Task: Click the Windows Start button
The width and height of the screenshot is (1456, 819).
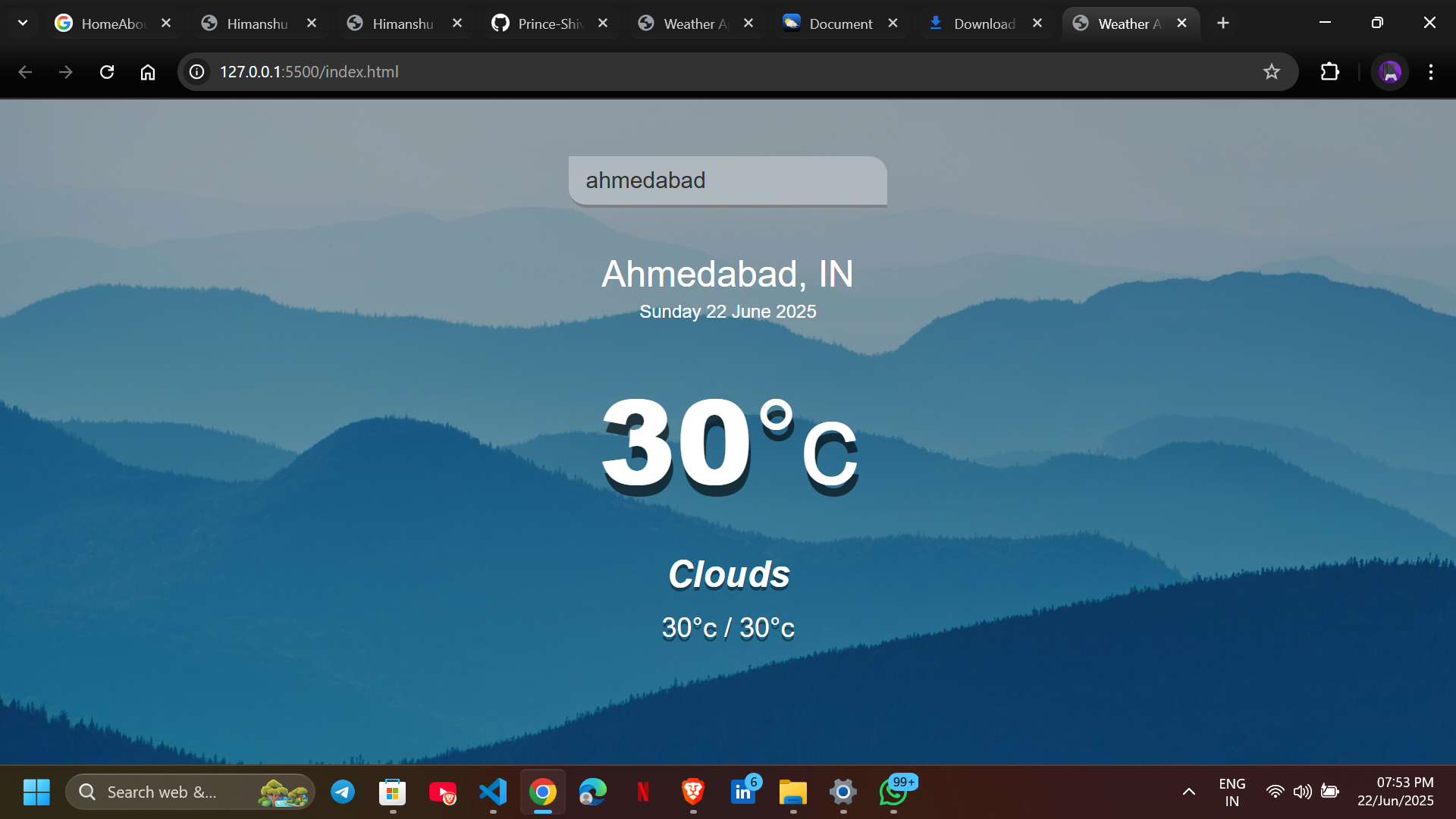Action: pyautogui.click(x=36, y=792)
